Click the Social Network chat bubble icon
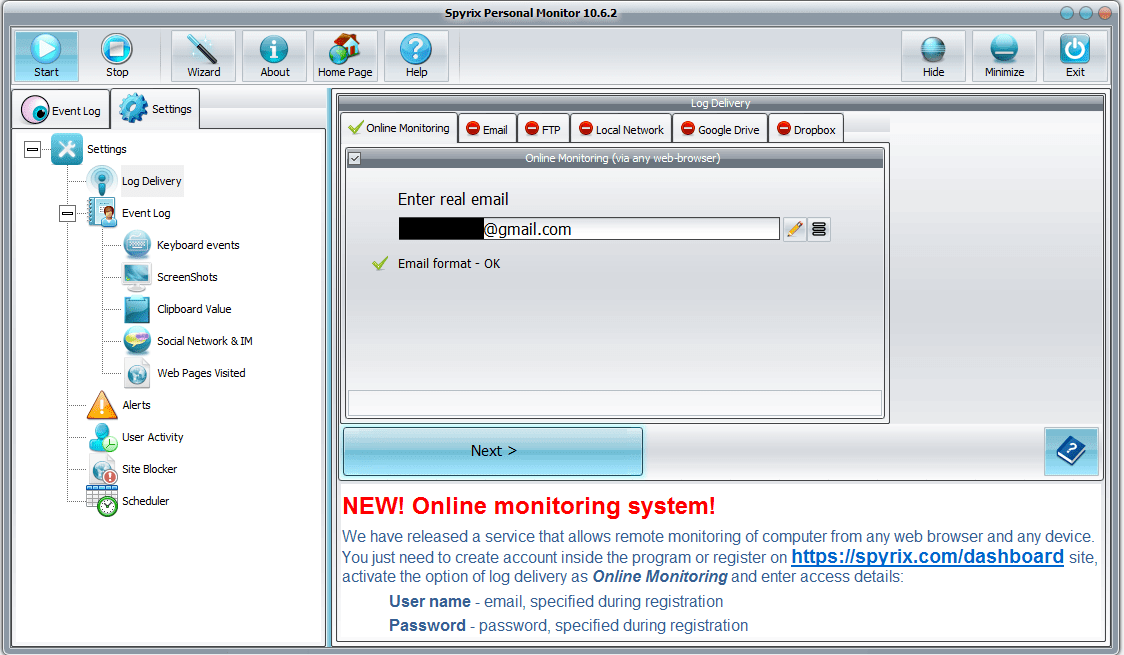The height and width of the screenshot is (655, 1124). click(137, 341)
